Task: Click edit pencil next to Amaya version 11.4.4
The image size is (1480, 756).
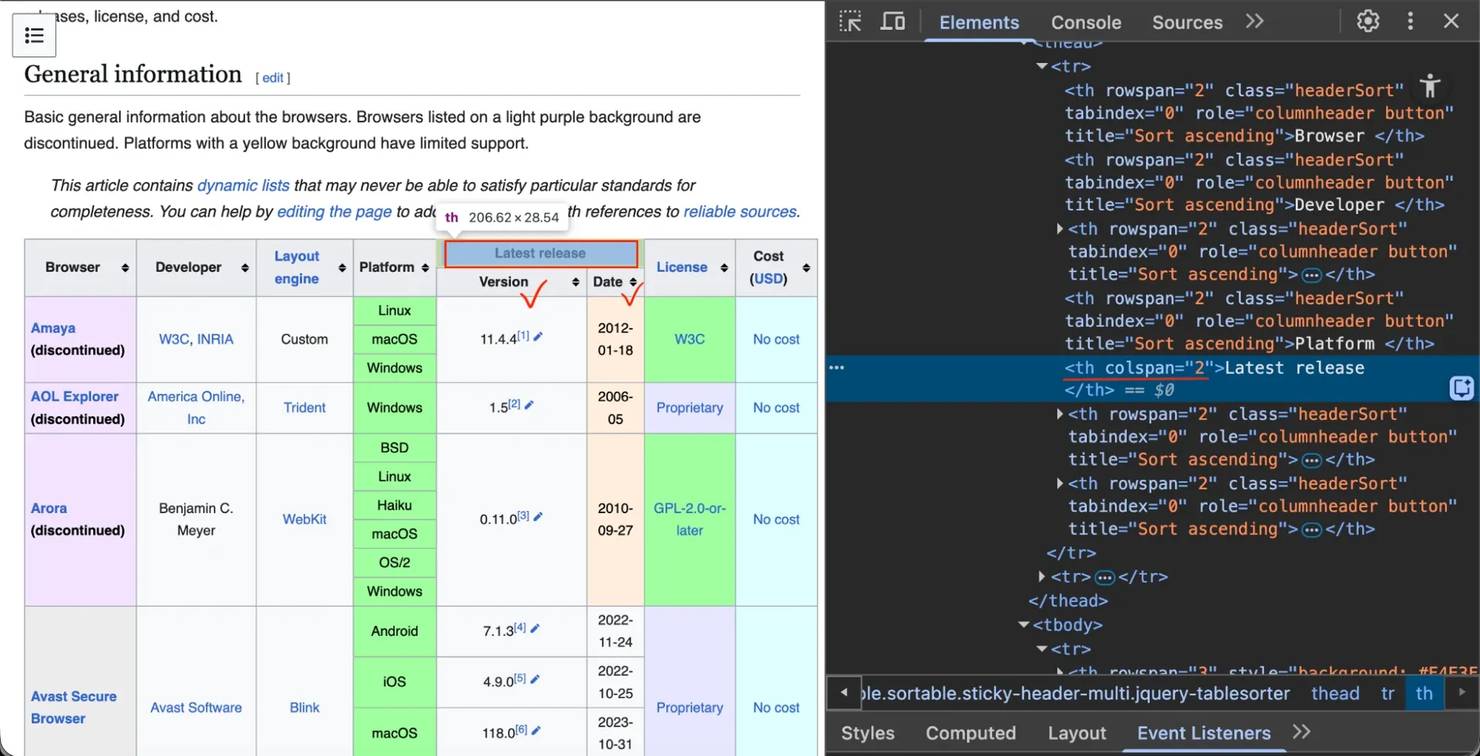Action: point(538,338)
